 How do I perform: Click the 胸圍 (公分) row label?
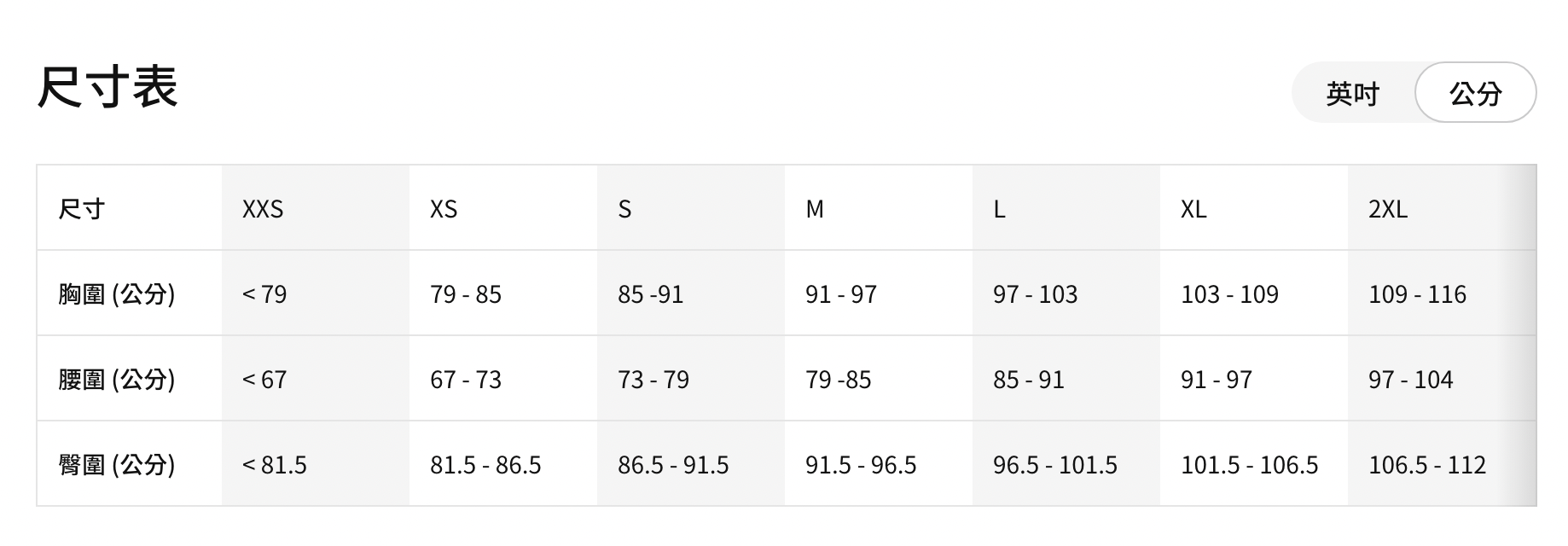tap(117, 294)
